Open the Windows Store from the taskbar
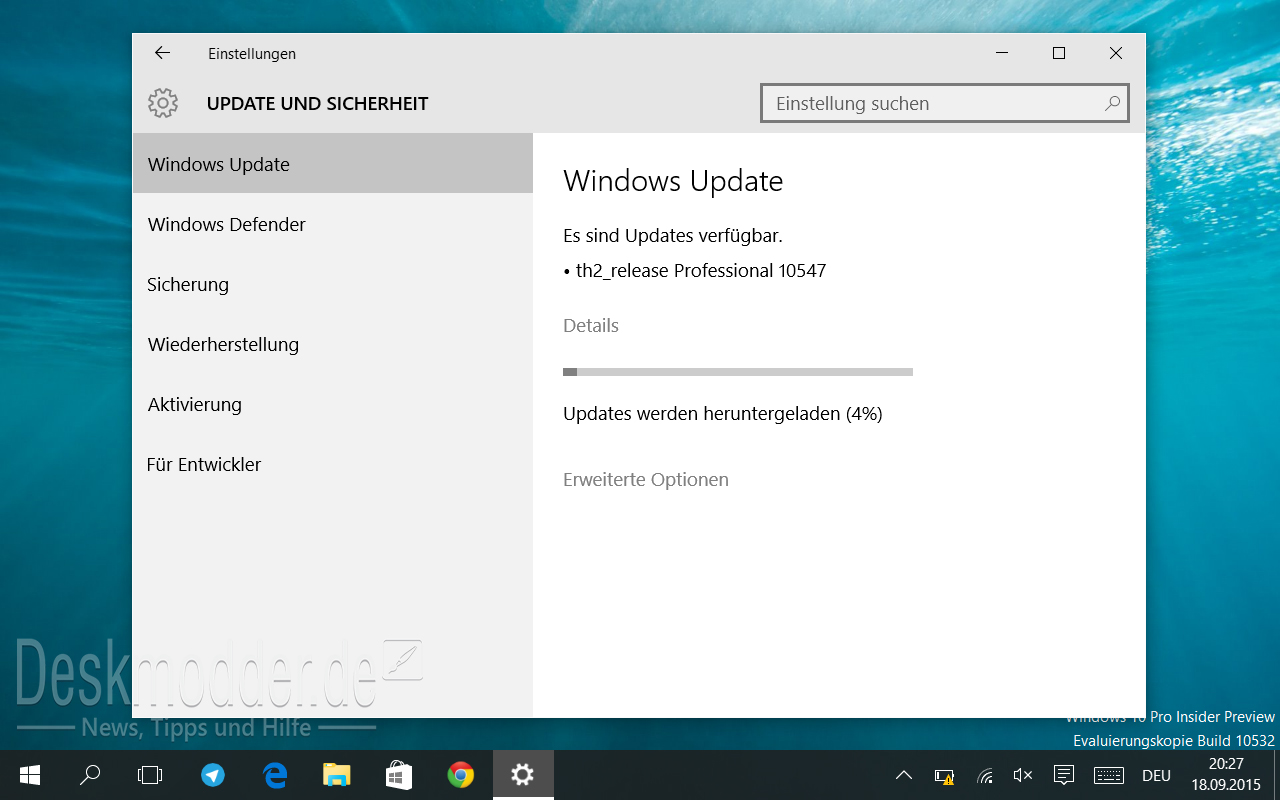 click(399, 775)
